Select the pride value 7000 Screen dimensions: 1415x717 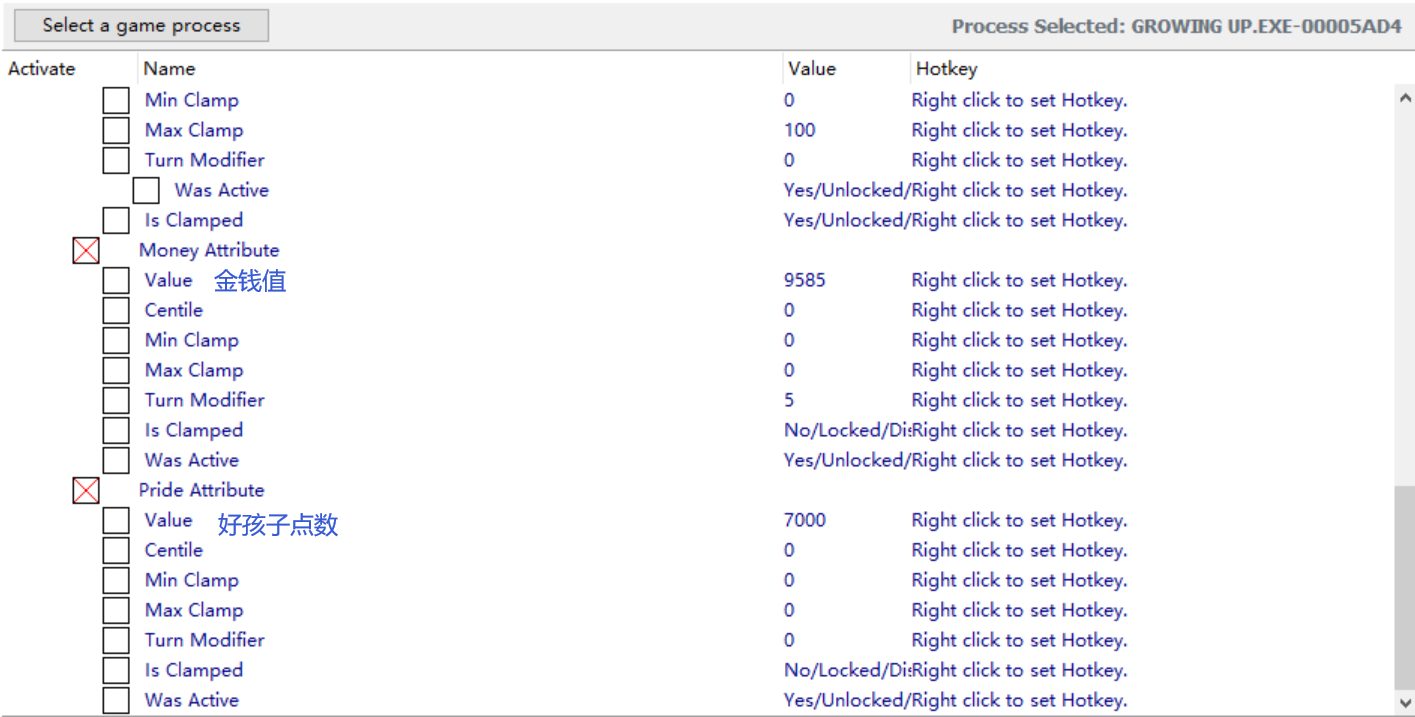805,520
